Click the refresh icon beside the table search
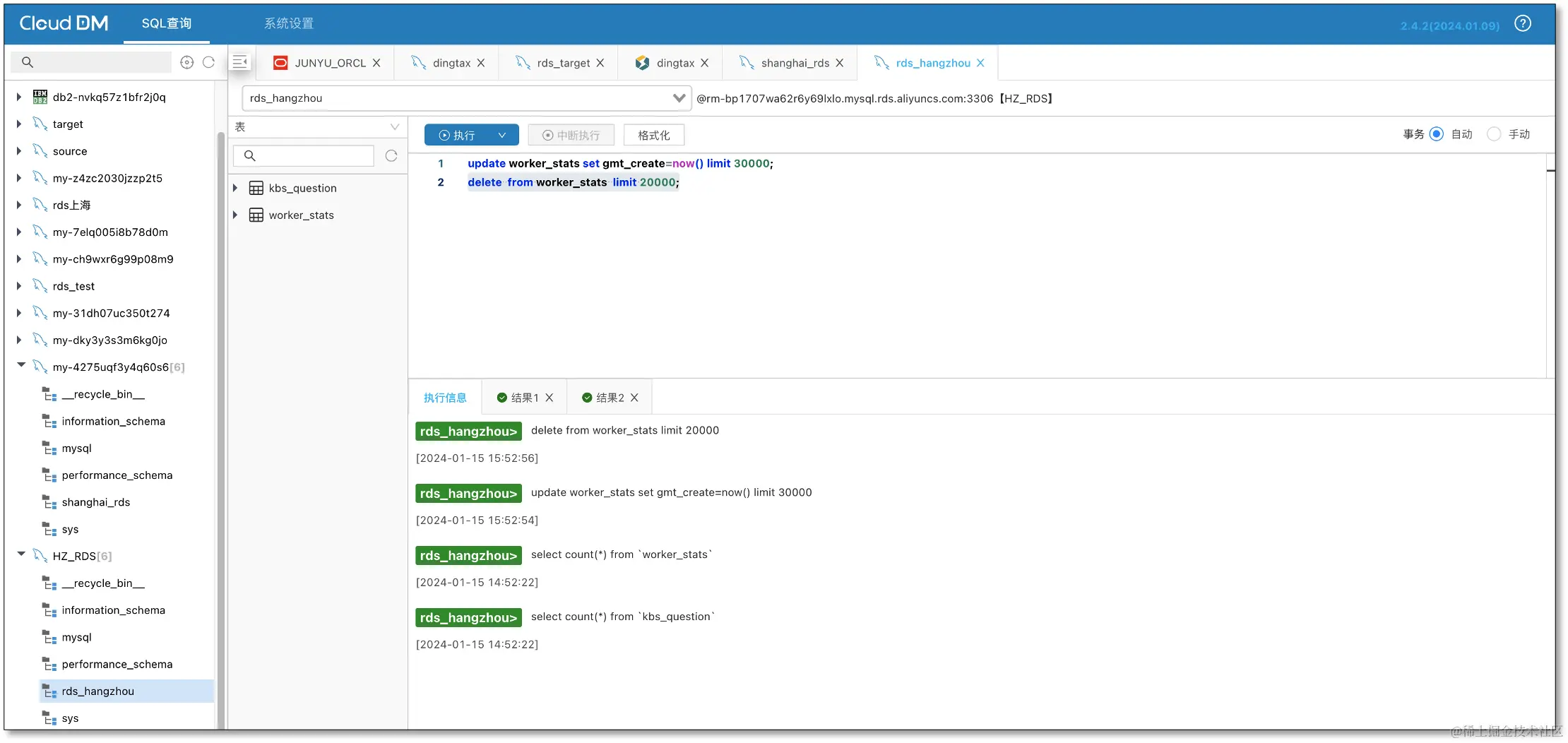The height and width of the screenshot is (743, 1568). tap(391, 155)
